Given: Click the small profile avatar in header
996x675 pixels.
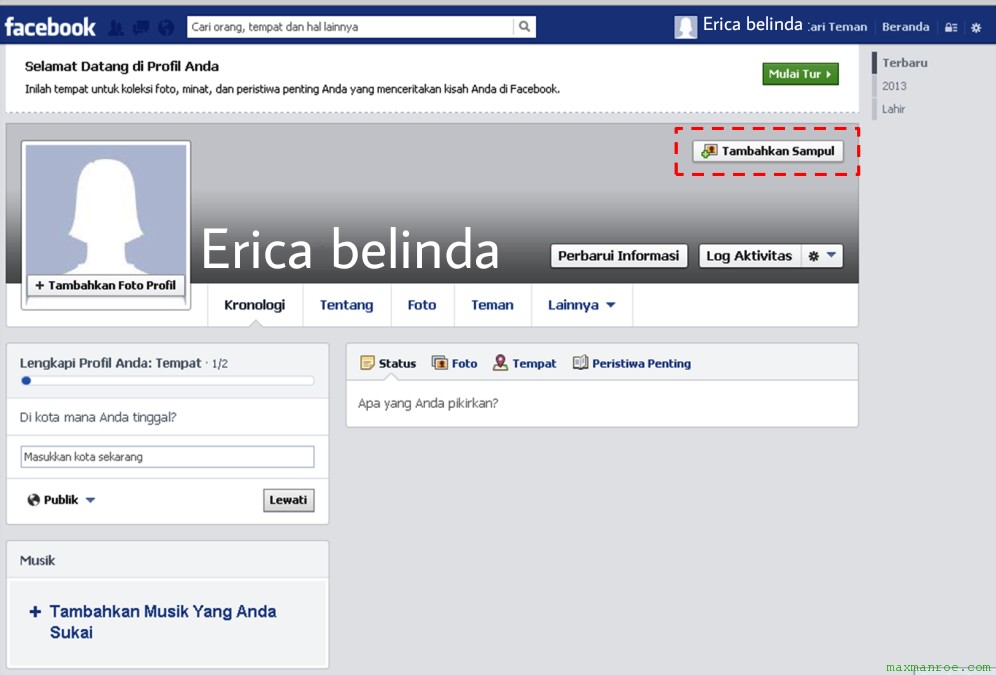Looking at the screenshot, I should (x=686, y=27).
